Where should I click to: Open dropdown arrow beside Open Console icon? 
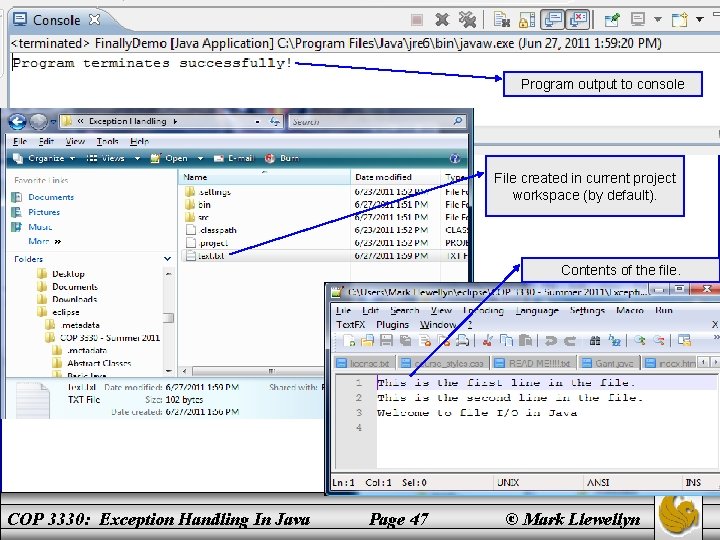(699, 19)
